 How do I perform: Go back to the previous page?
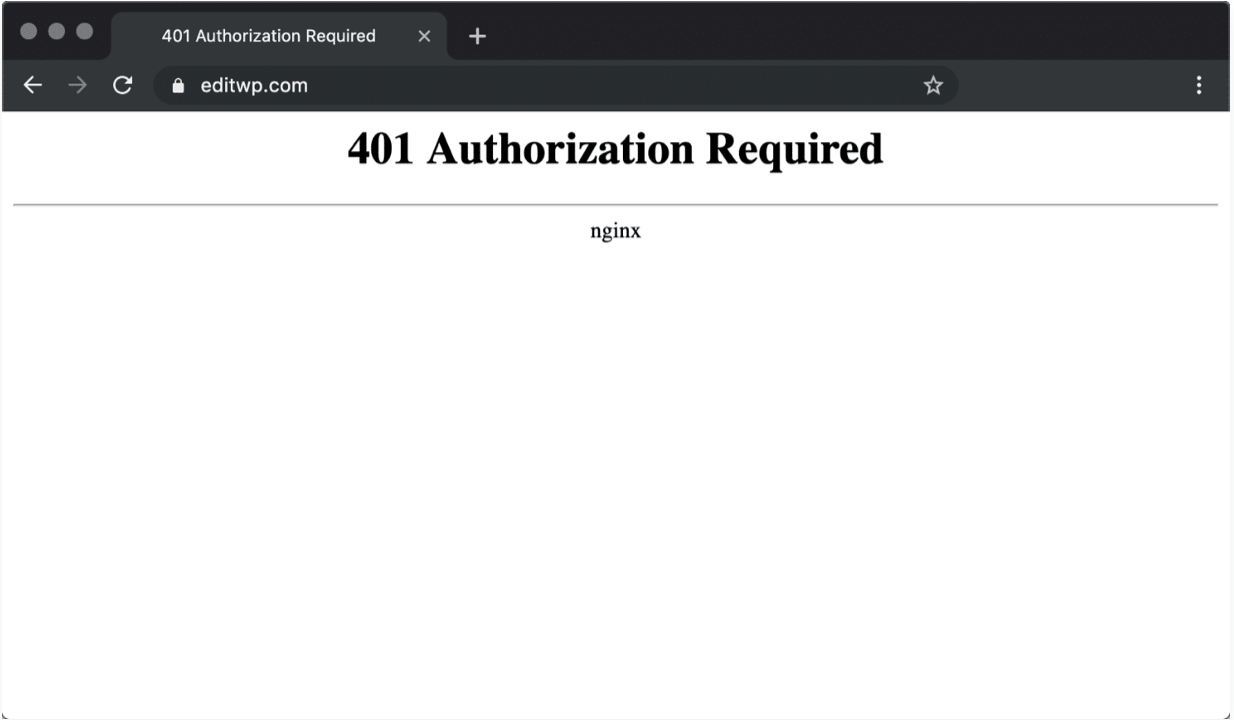(x=33, y=86)
